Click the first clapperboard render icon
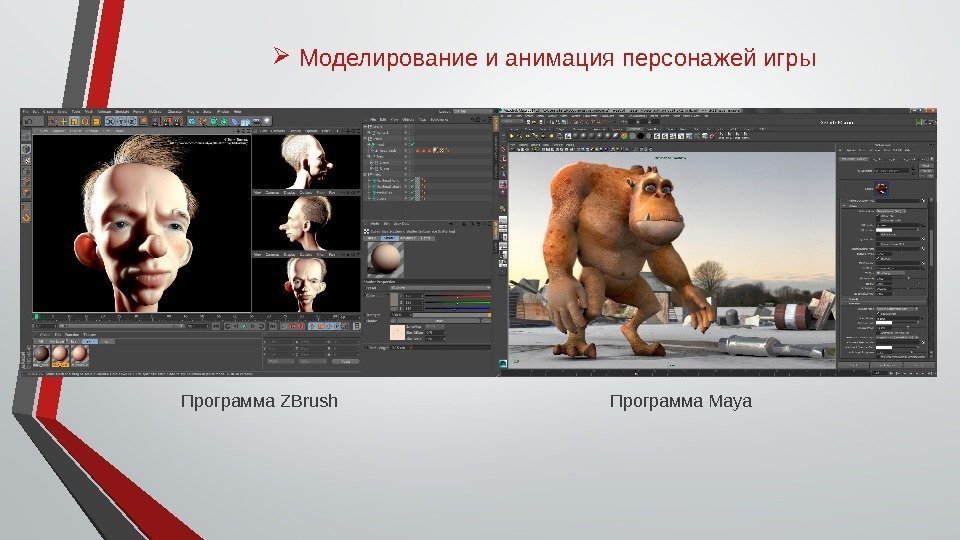960x540 pixels. 156,122
